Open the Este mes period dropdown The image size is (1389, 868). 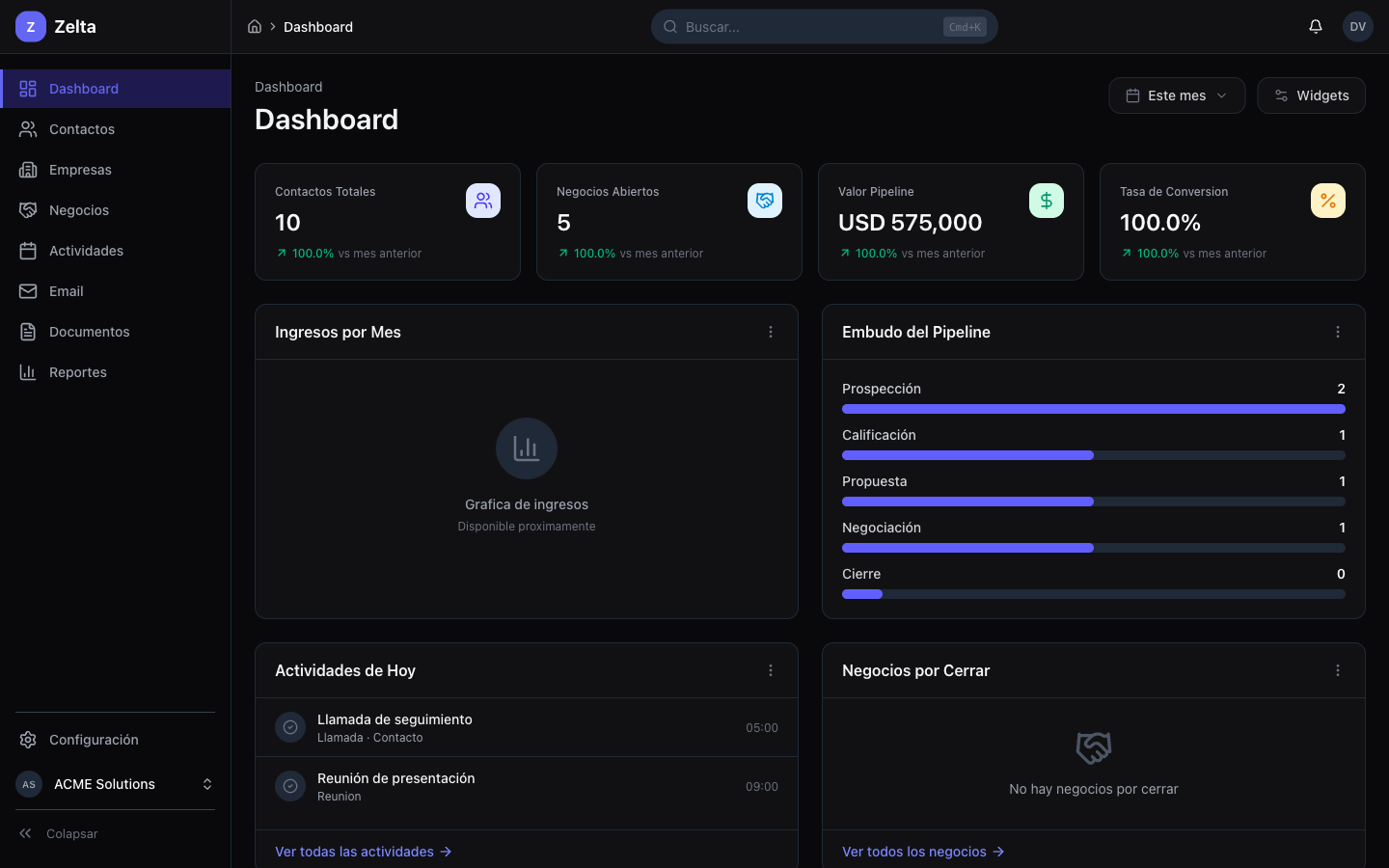[1177, 95]
